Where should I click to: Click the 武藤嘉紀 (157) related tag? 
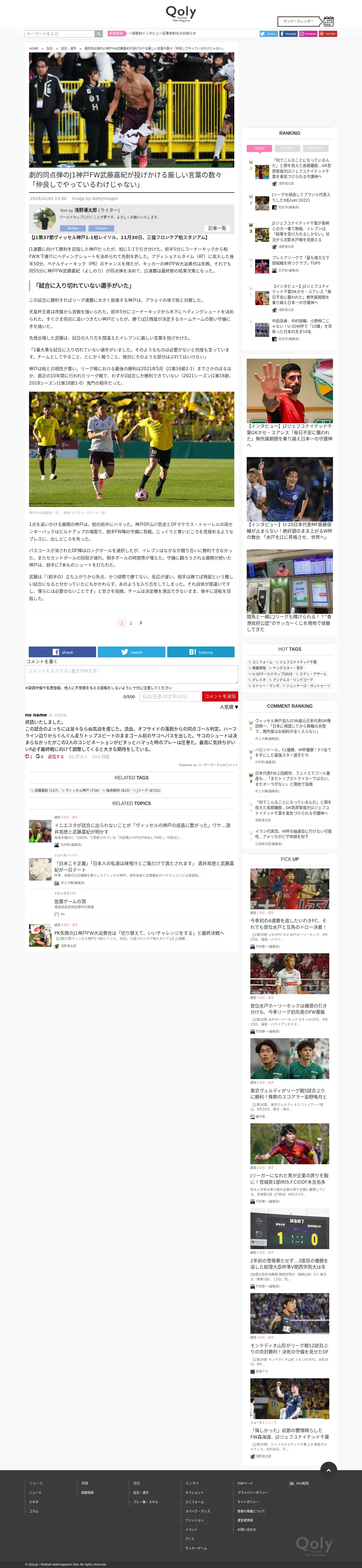[45, 790]
